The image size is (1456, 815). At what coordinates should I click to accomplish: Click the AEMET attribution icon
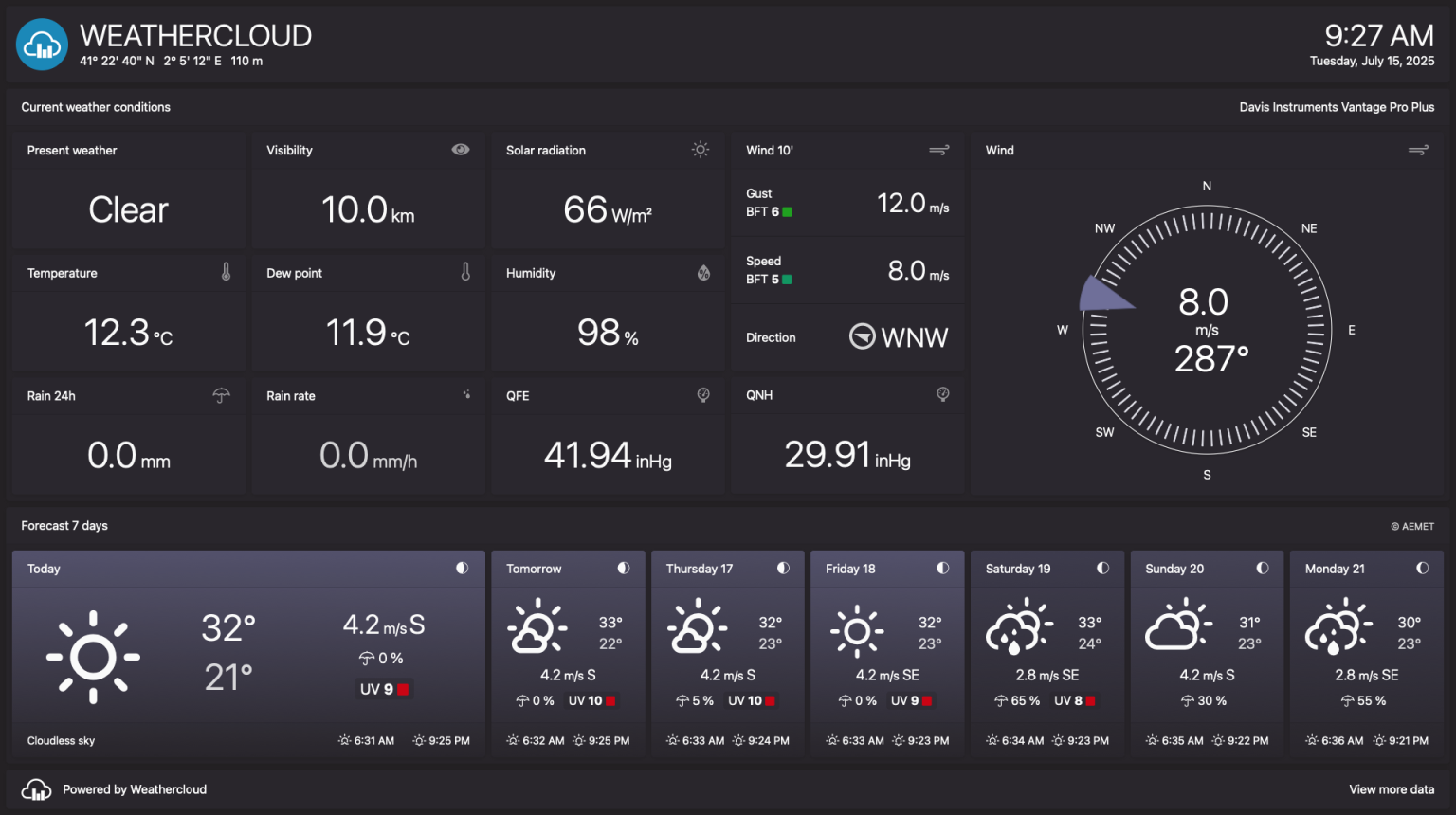[1393, 526]
